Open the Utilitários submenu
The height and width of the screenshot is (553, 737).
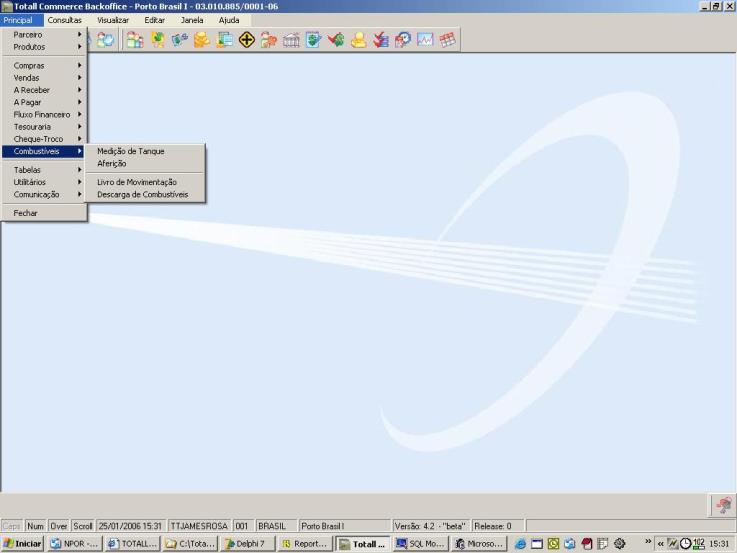(x=44, y=182)
